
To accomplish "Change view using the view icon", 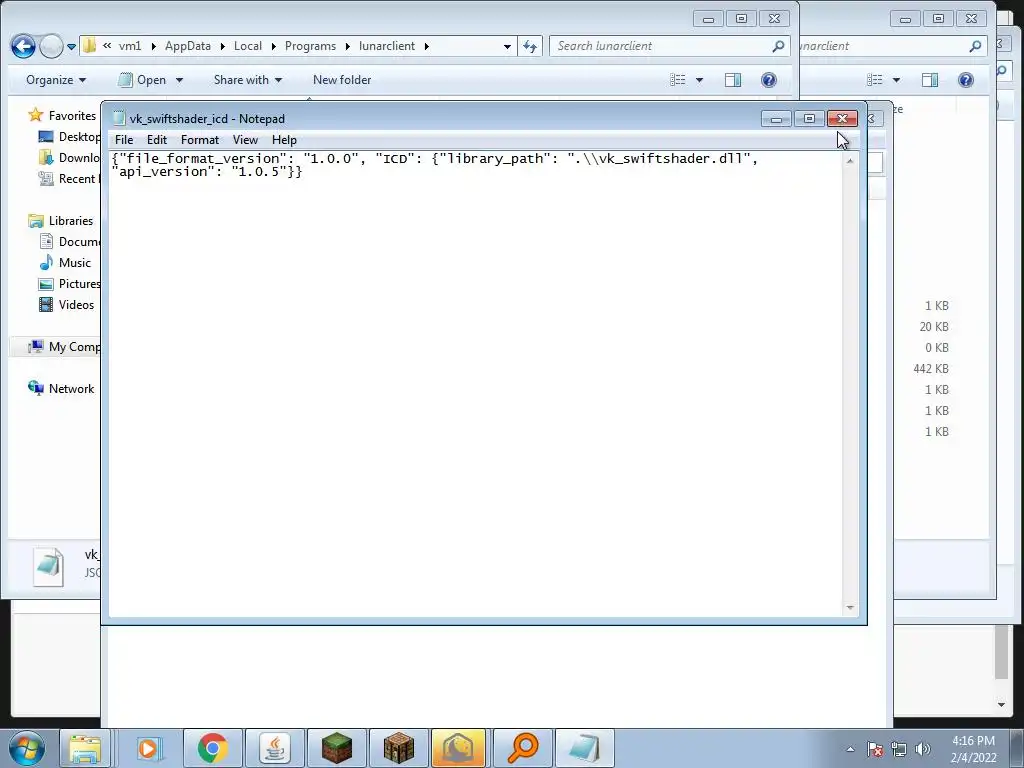I will [x=678, y=80].
